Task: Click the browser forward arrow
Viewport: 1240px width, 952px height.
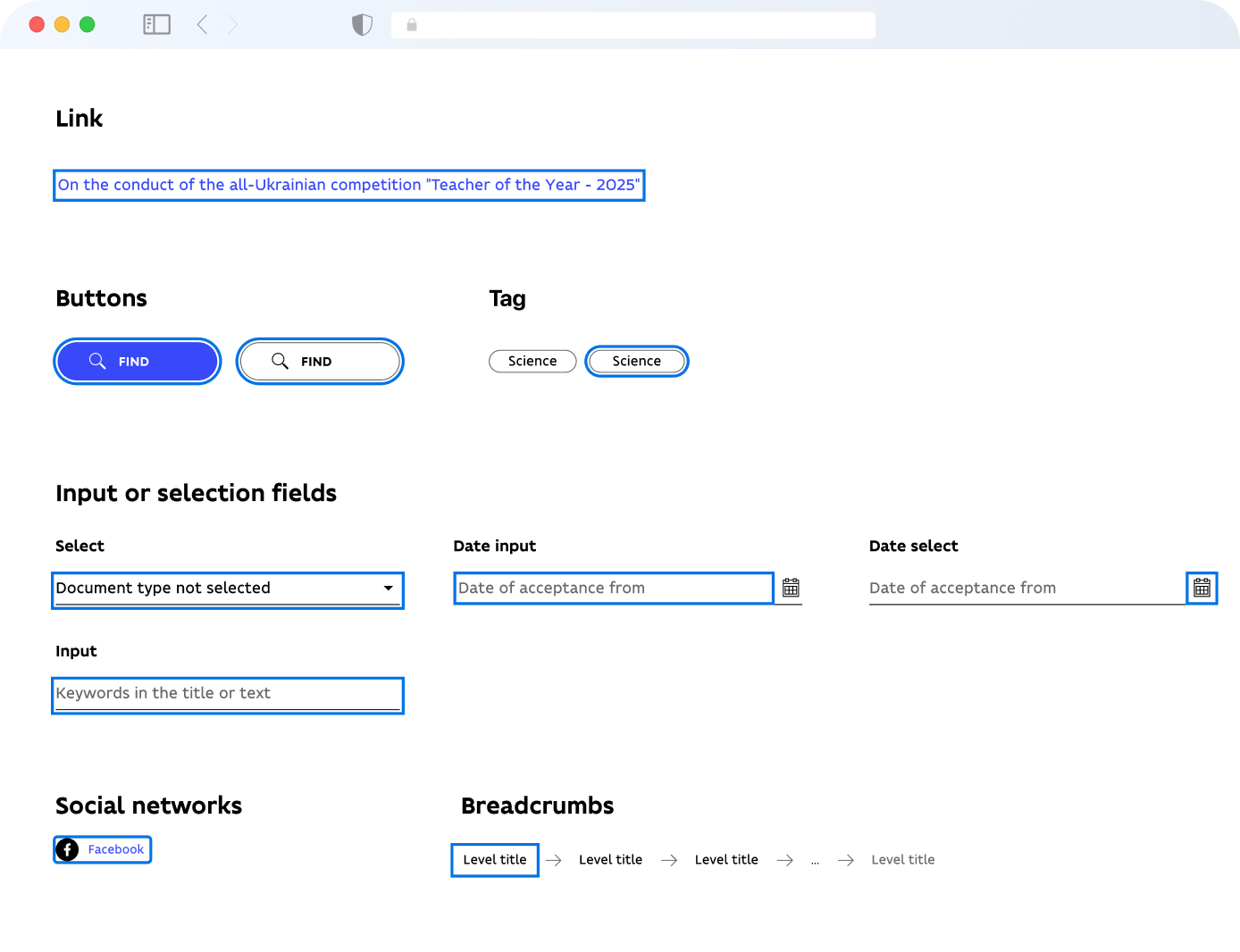Action: (233, 25)
